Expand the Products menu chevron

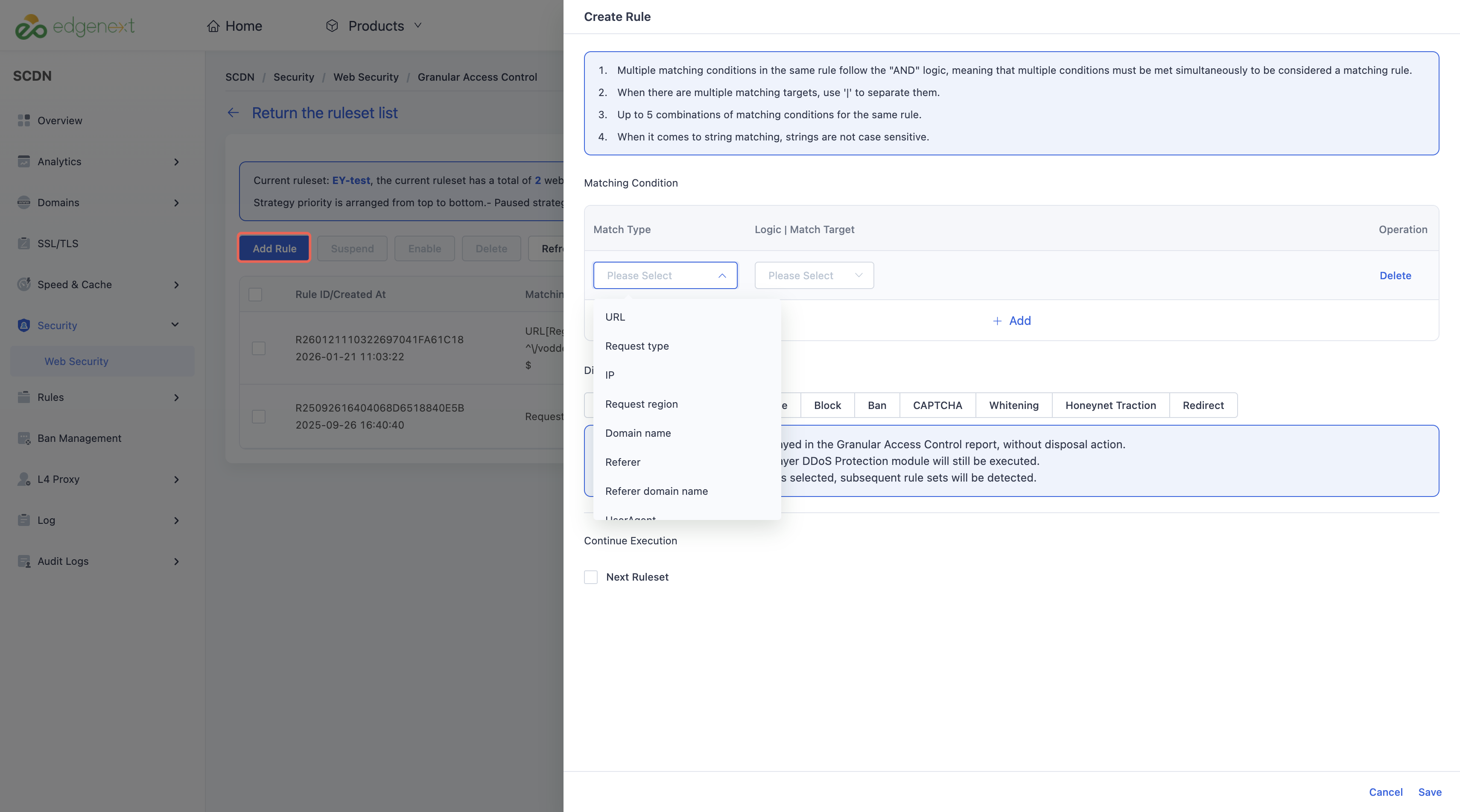[x=418, y=26]
